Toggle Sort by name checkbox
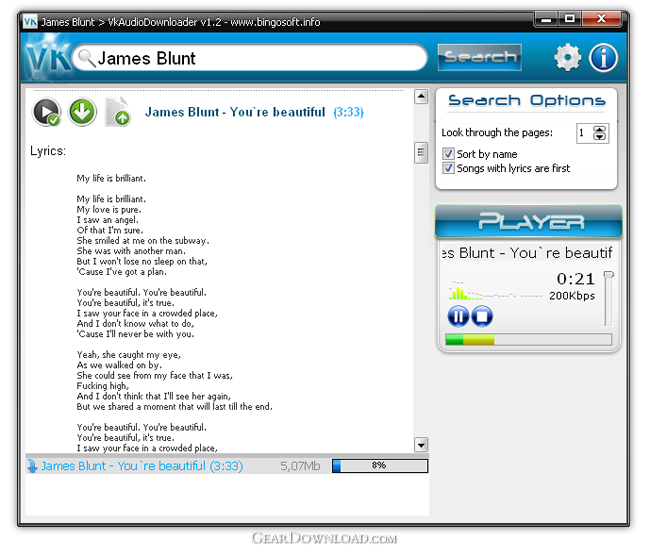 [x=448, y=154]
